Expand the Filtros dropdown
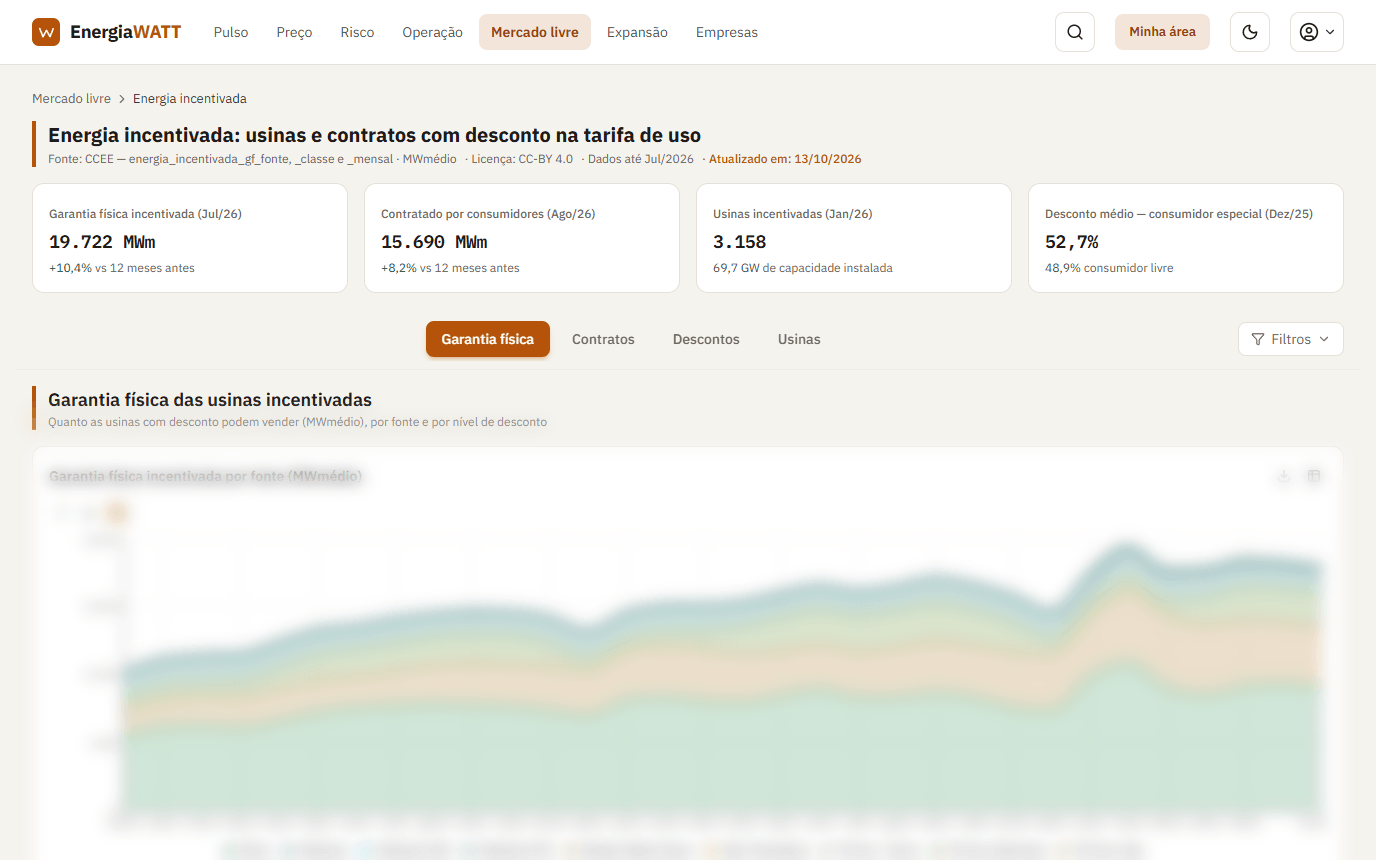This screenshot has height=860, width=1376. (1291, 339)
